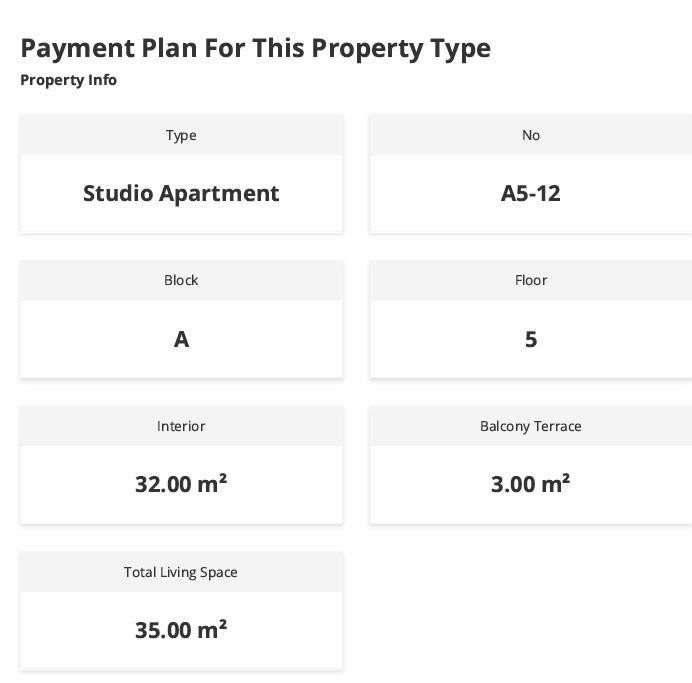Image resolution: width=692 pixels, height=683 pixels.
Task: Click the Floor card header
Action: click(531, 281)
